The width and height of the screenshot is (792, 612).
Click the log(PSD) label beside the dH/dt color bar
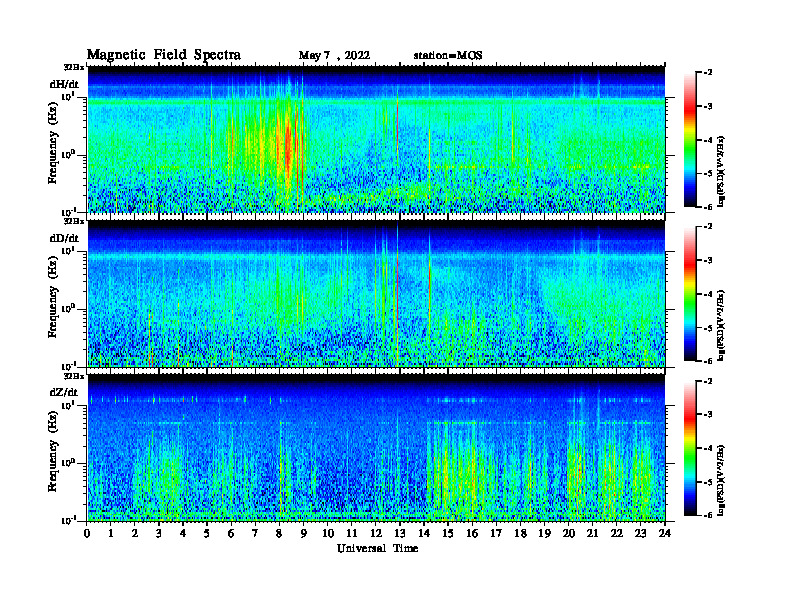pos(721,171)
